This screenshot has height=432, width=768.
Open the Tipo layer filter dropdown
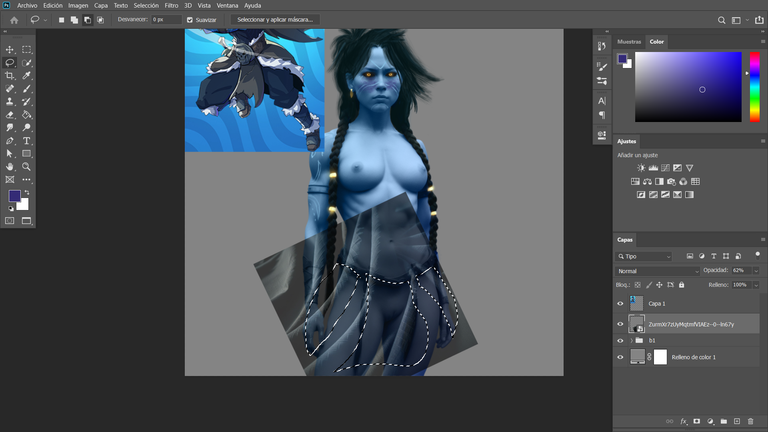click(644, 257)
